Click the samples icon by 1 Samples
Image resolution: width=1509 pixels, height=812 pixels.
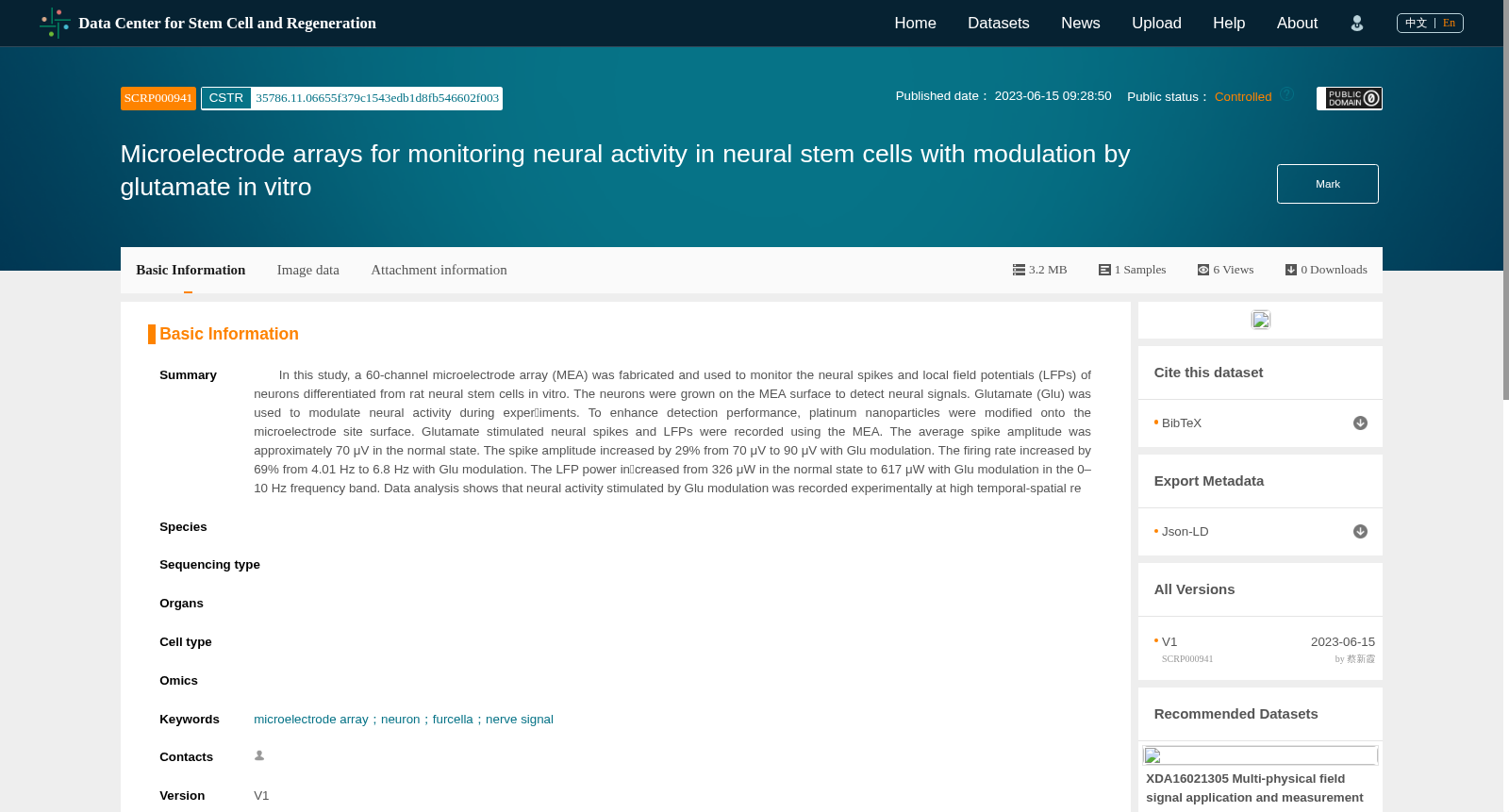tap(1104, 270)
